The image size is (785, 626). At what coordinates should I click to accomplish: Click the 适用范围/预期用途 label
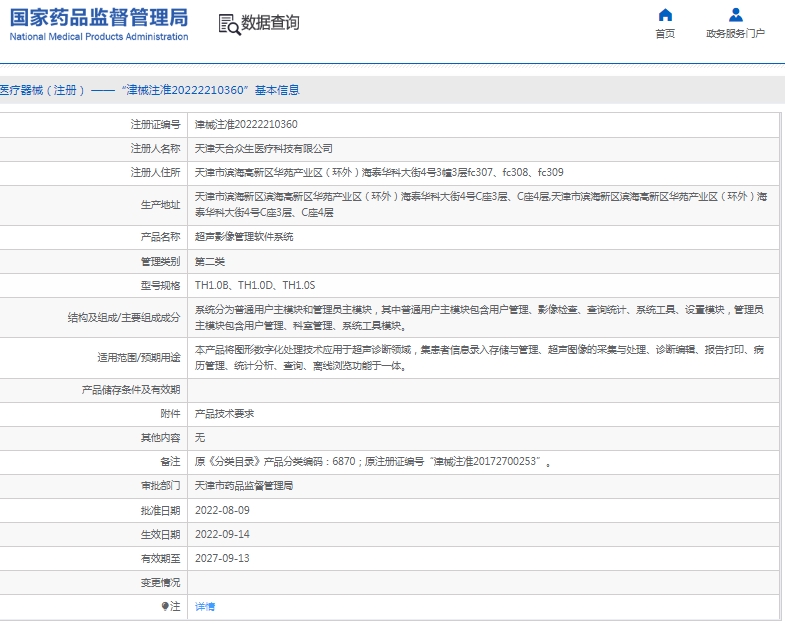click(x=139, y=358)
